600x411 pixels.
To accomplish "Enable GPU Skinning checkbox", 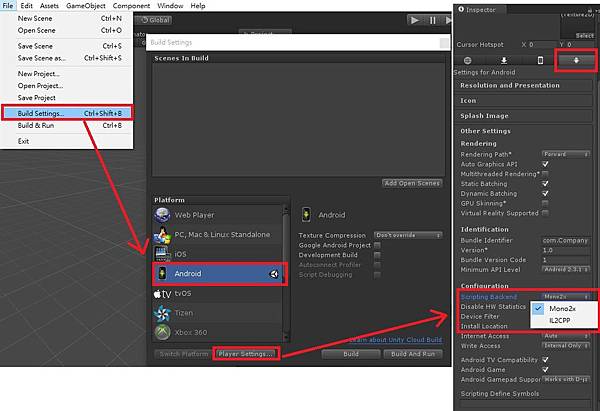I will point(545,203).
